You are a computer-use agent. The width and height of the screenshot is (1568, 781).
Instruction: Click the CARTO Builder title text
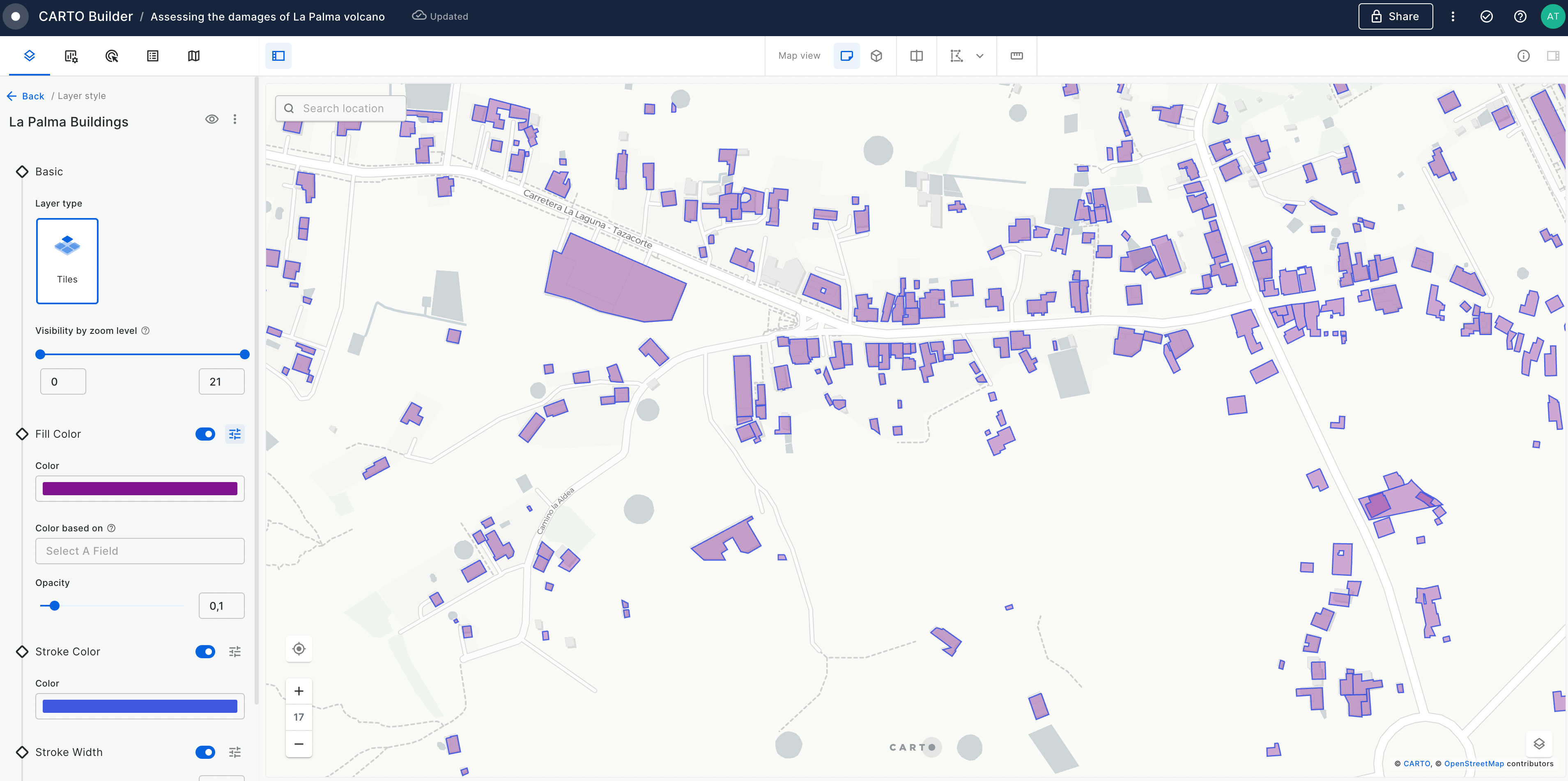(x=85, y=16)
